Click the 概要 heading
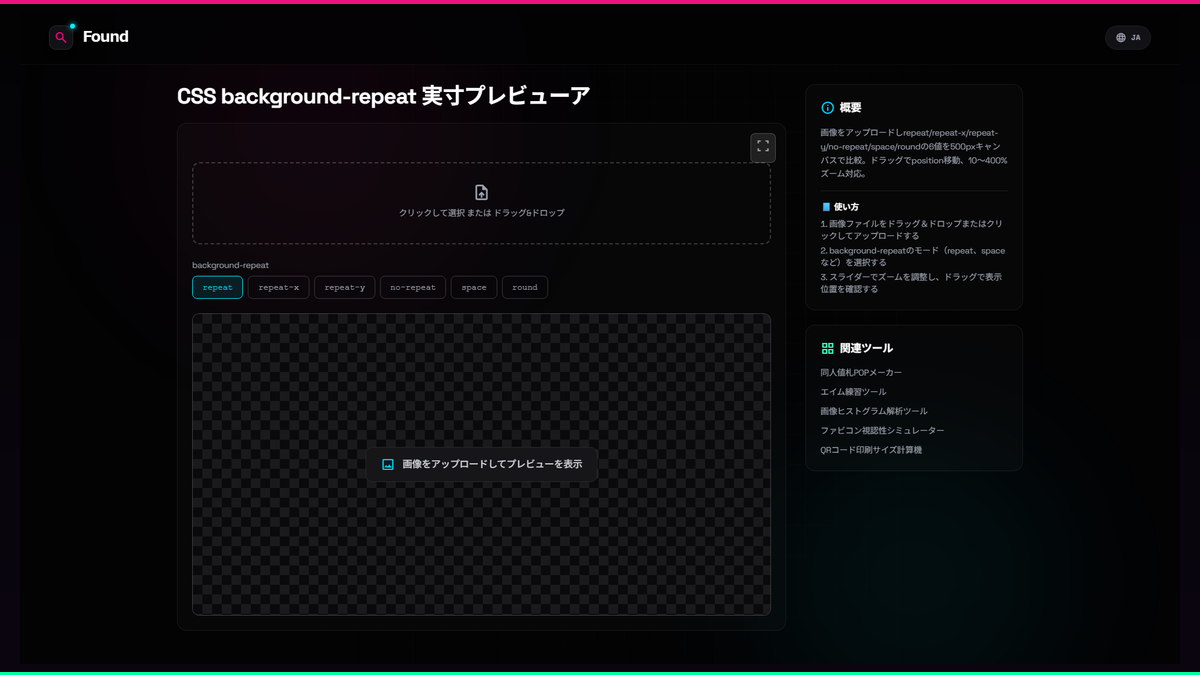Image resolution: width=1200 pixels, height=675 pixels. [x=850, y=108]
